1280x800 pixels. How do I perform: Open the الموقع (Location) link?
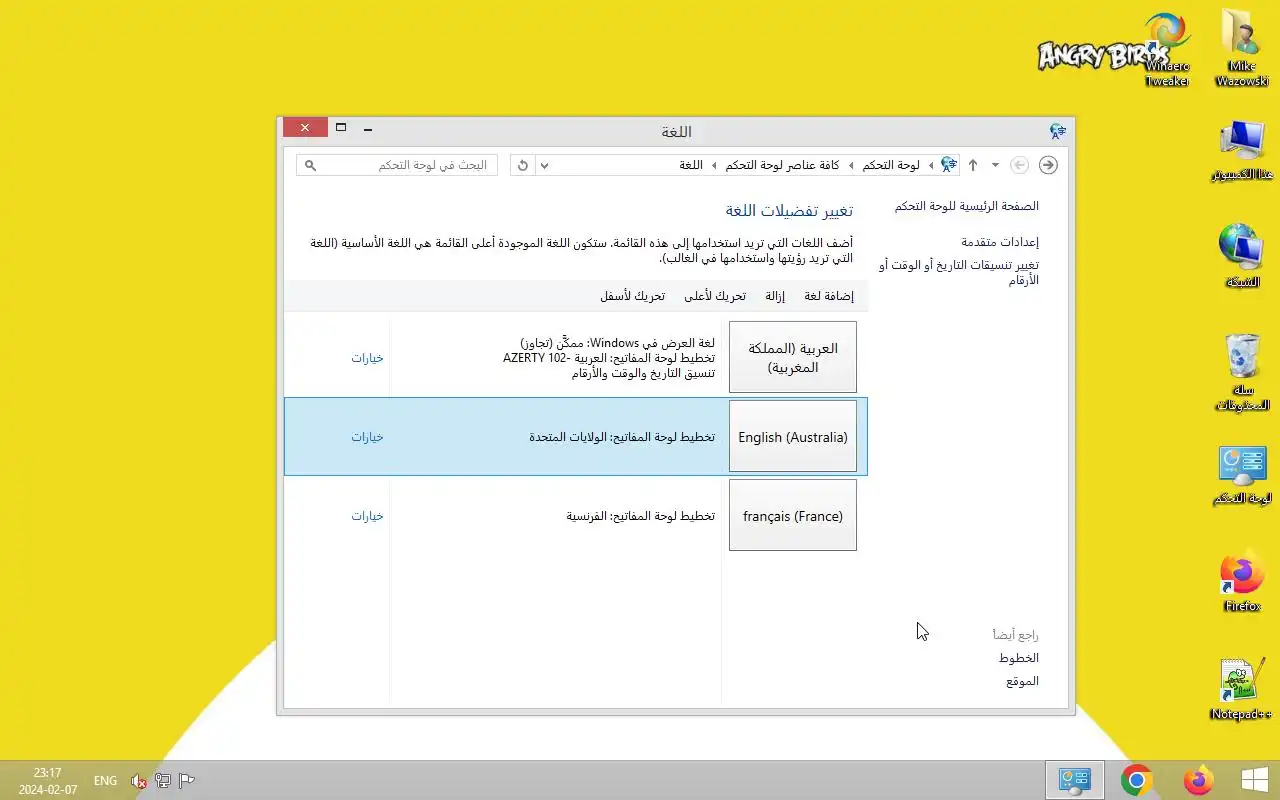(x=1023, y=681)
